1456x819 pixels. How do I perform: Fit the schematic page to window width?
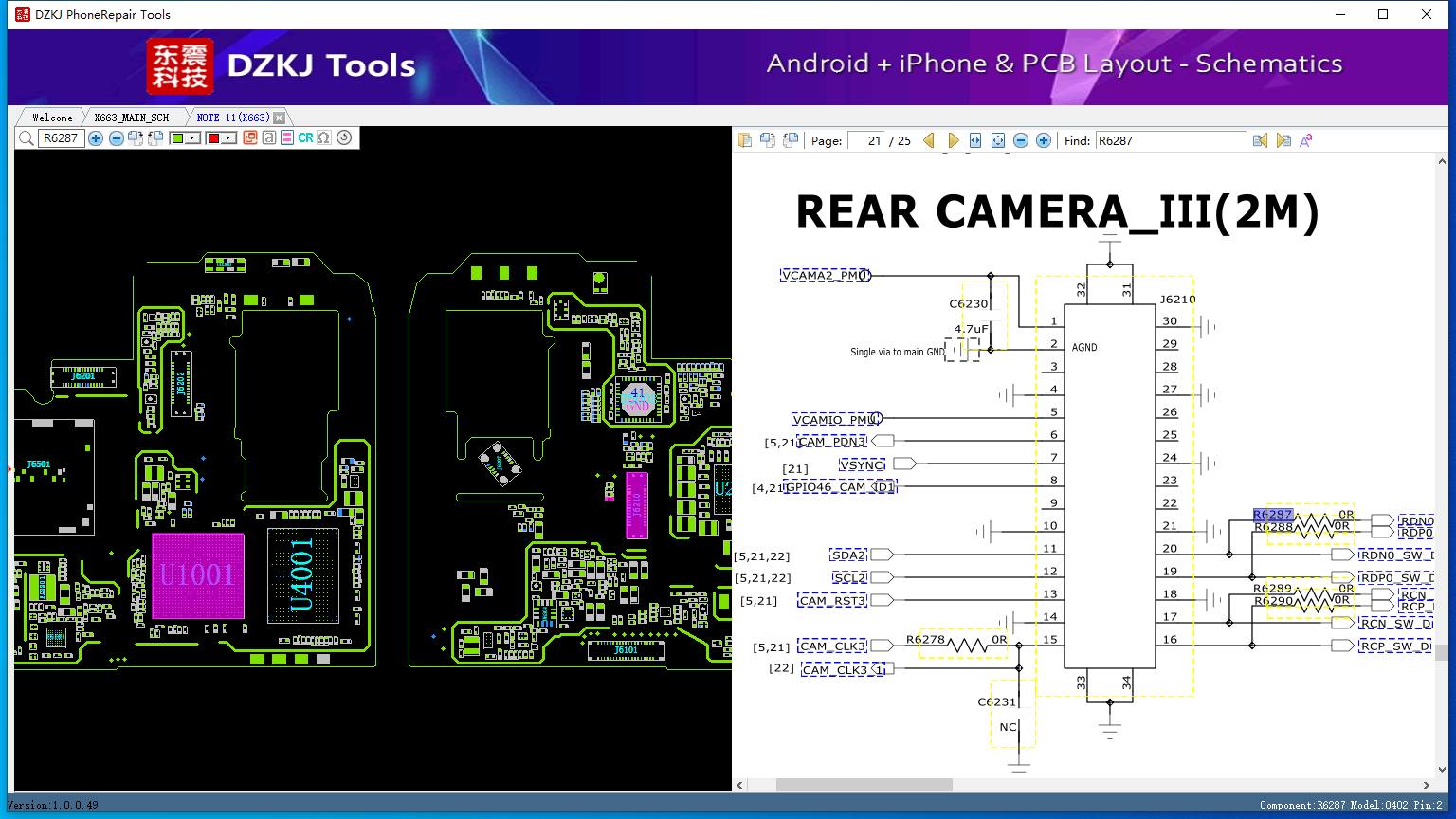click(974, 140)
